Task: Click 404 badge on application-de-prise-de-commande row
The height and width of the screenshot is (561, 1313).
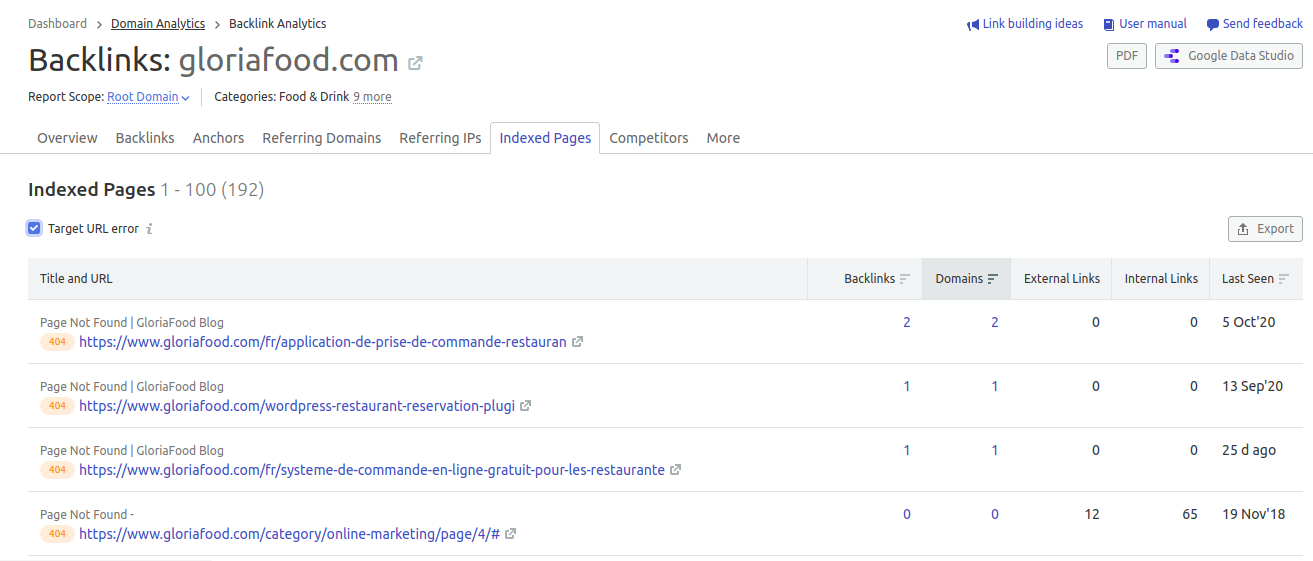Action: [57, 342]
